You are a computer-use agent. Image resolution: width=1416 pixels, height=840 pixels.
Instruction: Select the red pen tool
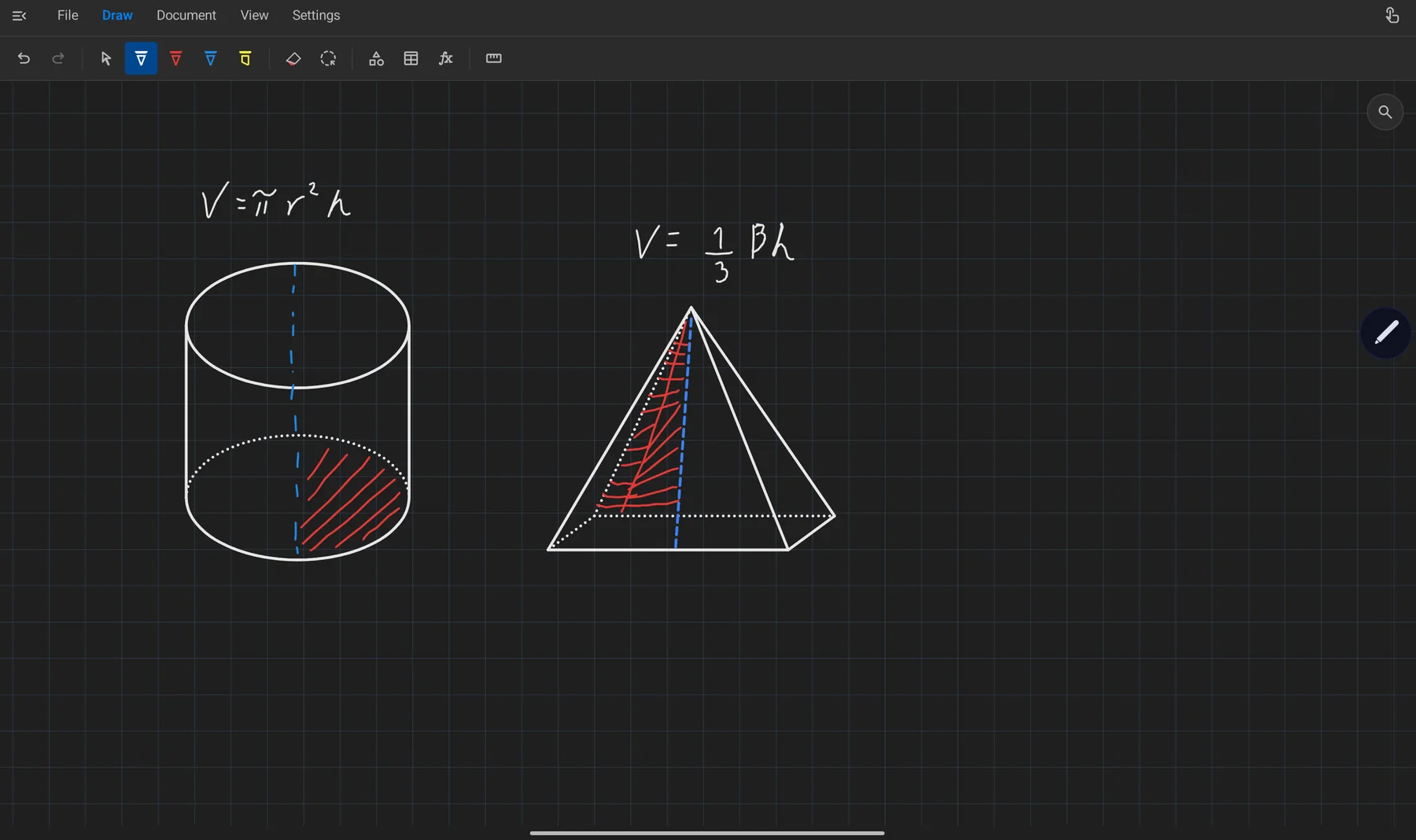coord(176,58)
